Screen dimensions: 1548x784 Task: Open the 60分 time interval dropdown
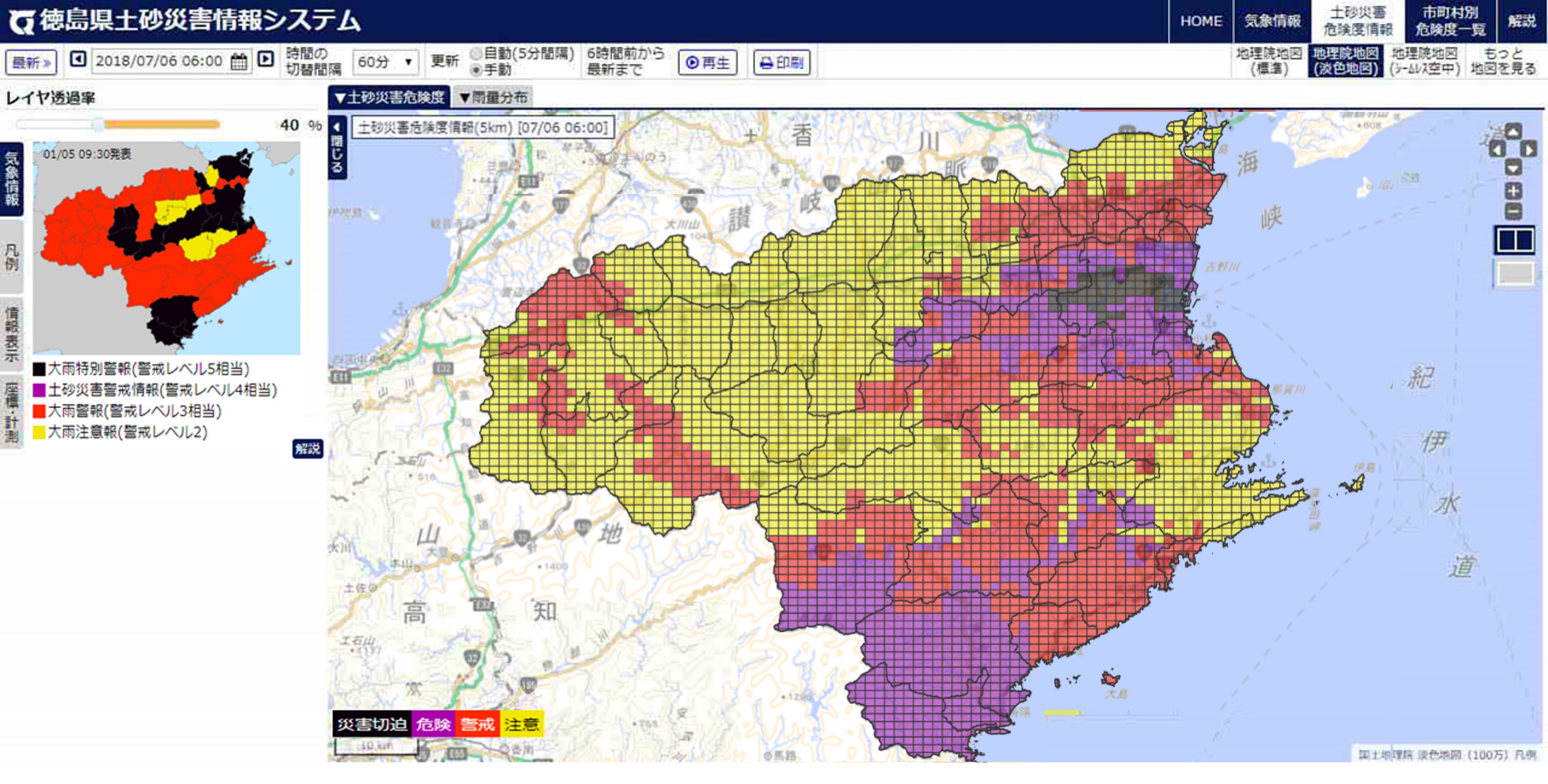(x=385, y=62)
